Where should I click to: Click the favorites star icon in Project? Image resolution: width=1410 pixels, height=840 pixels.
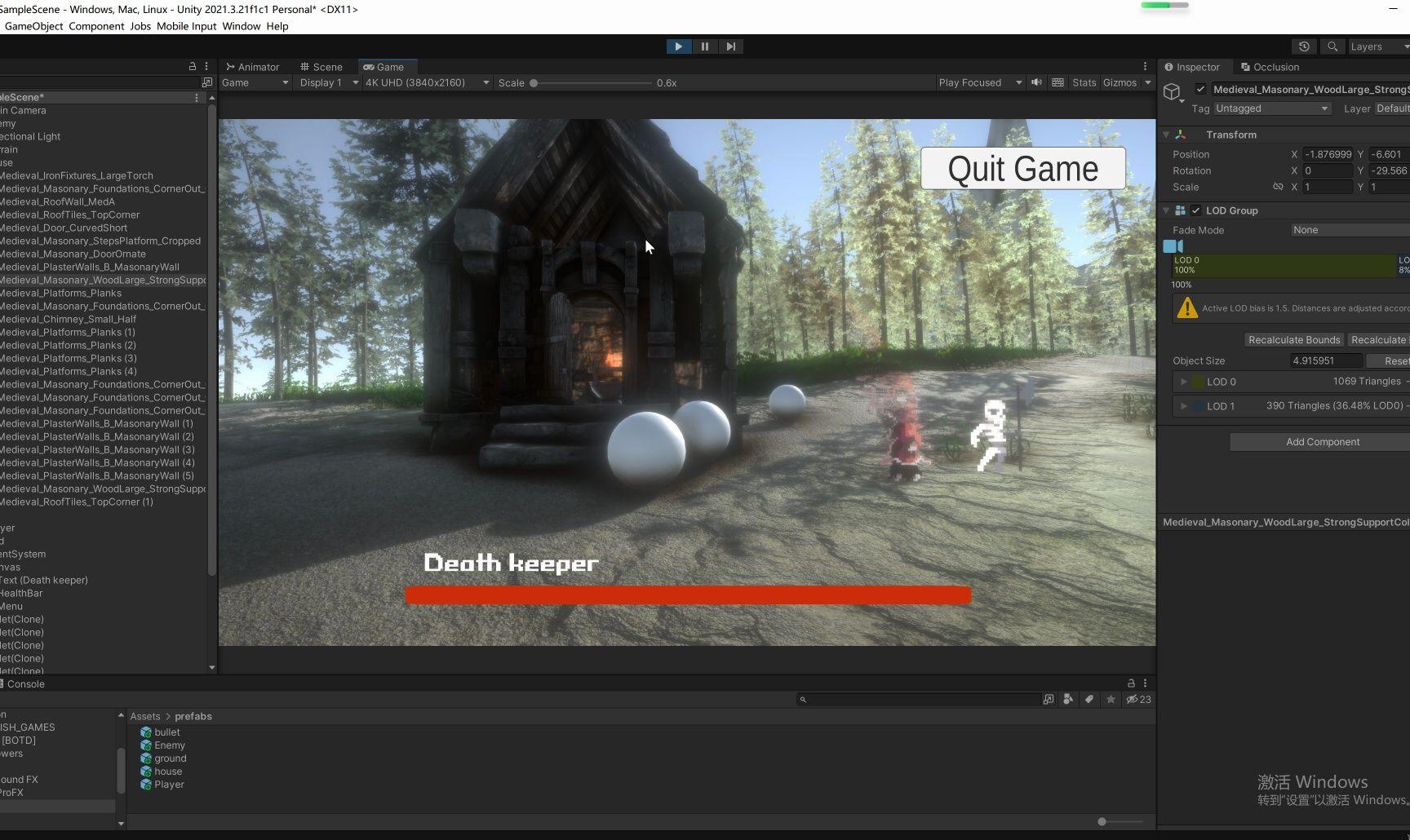(x=1111, y=700)
